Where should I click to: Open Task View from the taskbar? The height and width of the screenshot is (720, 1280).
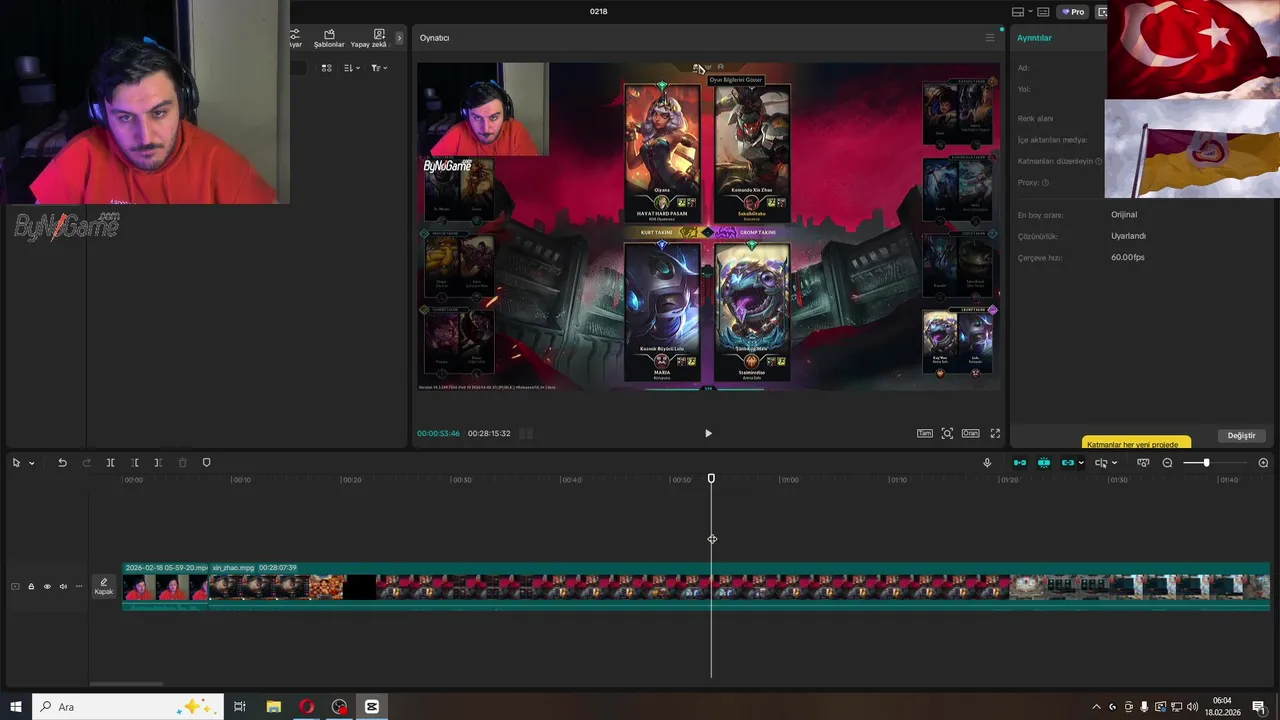[x=240, y=706]
